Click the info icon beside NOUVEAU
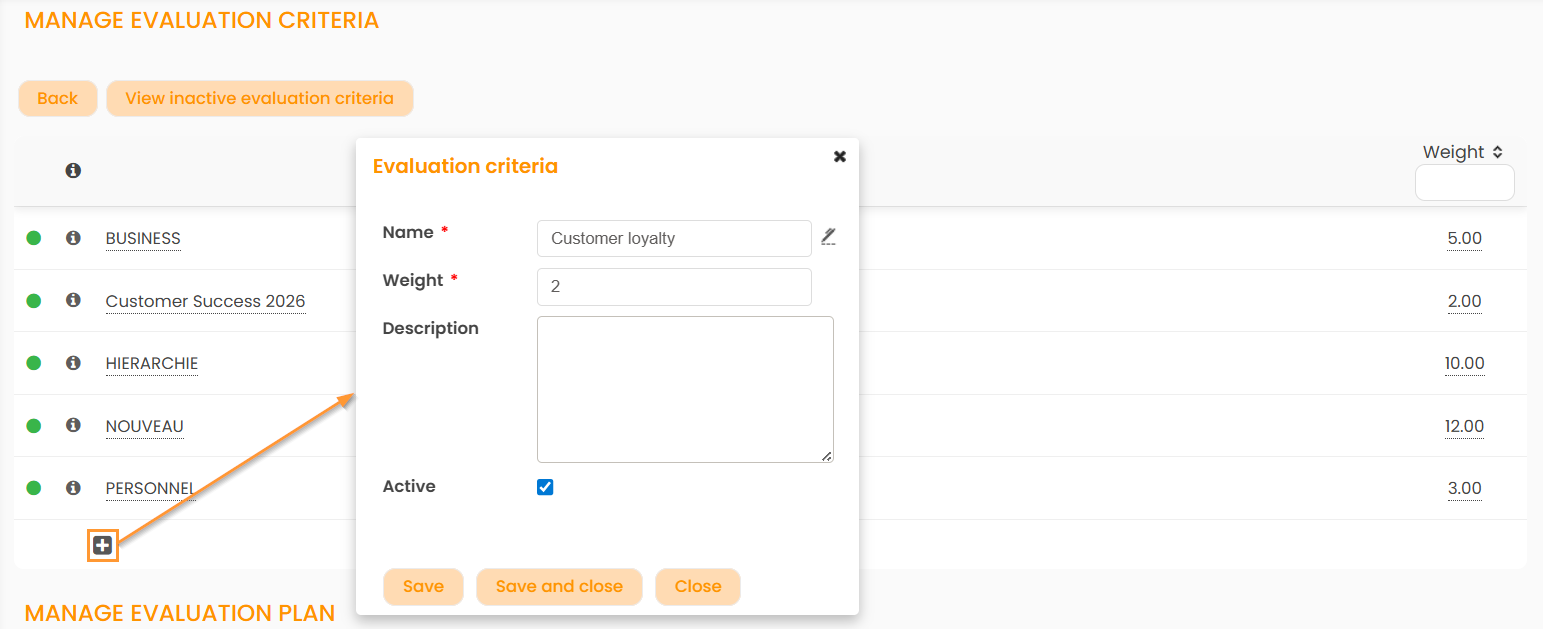The width and height of the screenshot is (1543, 629). pos(73,425)
